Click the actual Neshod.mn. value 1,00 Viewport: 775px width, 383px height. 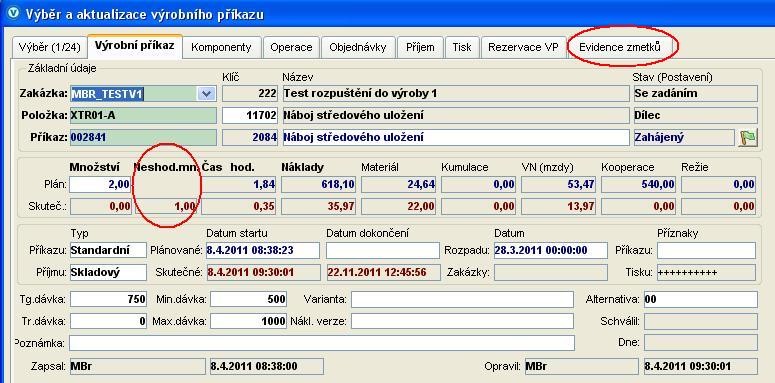click(x=166, y=207)
